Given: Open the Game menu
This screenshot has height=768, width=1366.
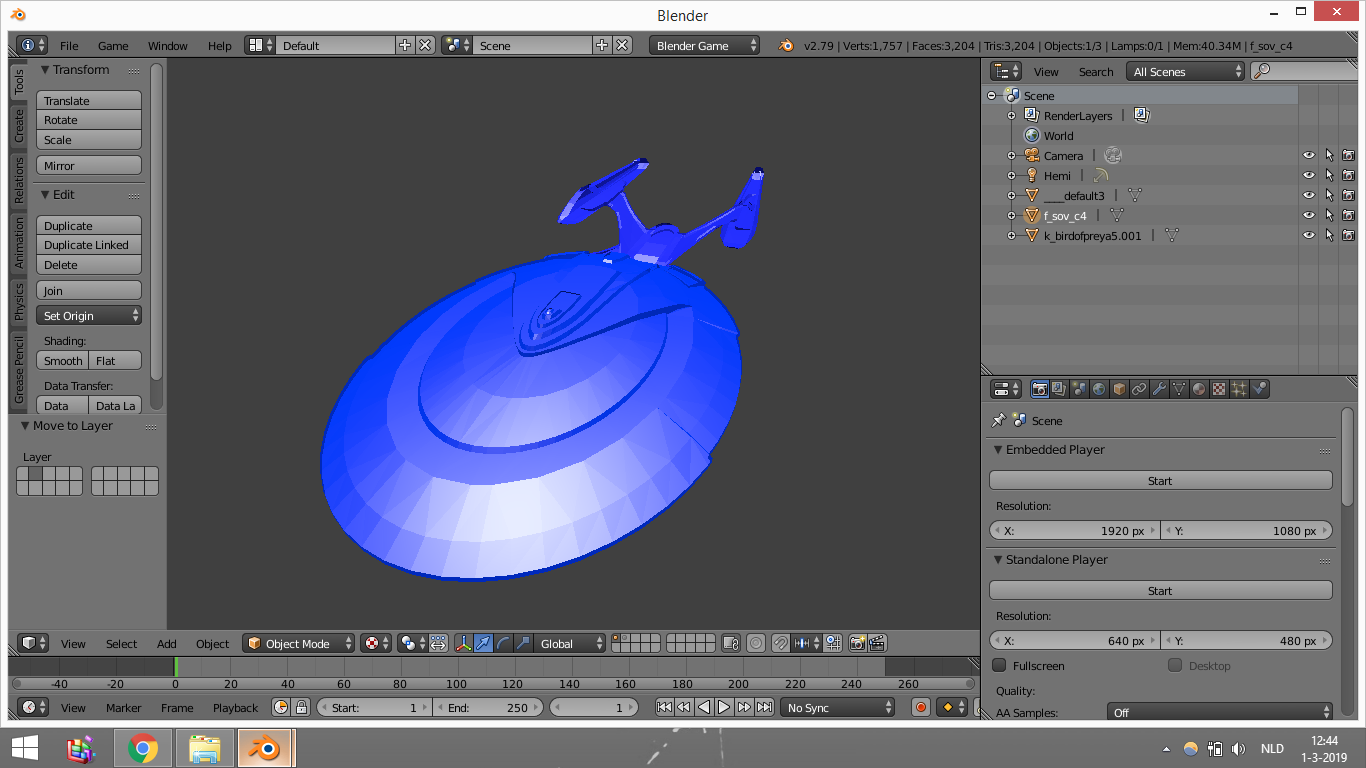Looking at the screenshot, I should pos(113,45).
